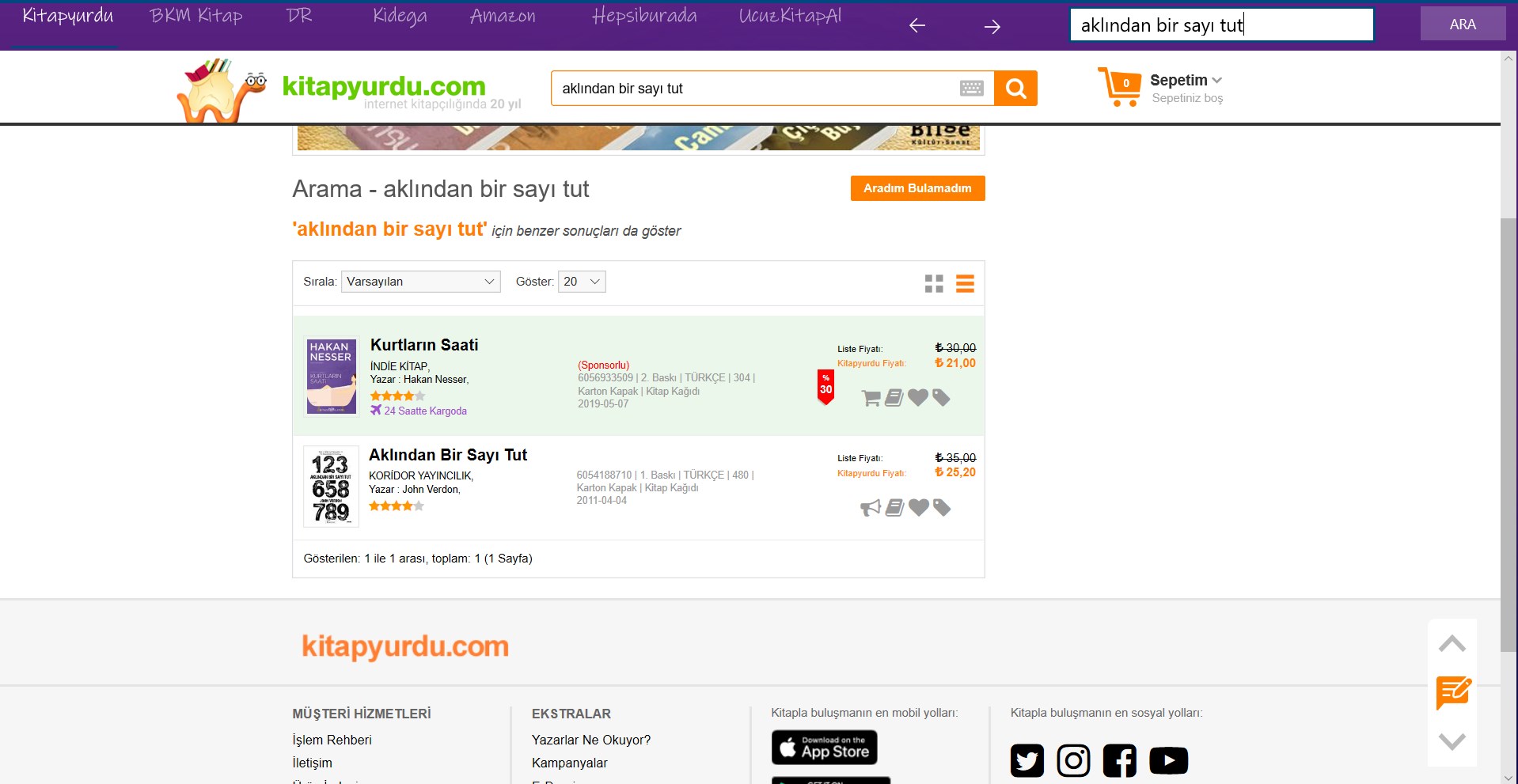Select the DR store tab
Screen dimensions: 1518x784
click(299, 16)
